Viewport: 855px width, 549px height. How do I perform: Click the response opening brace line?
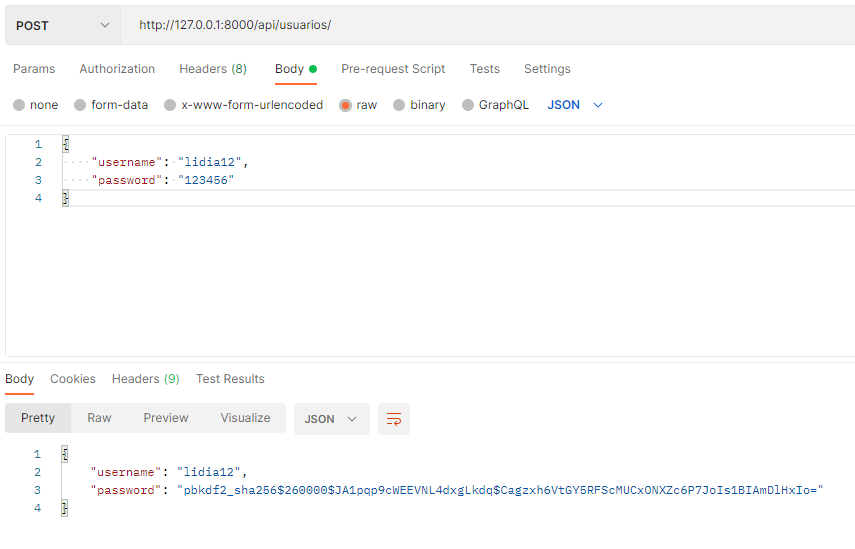(x=65, y=454)
